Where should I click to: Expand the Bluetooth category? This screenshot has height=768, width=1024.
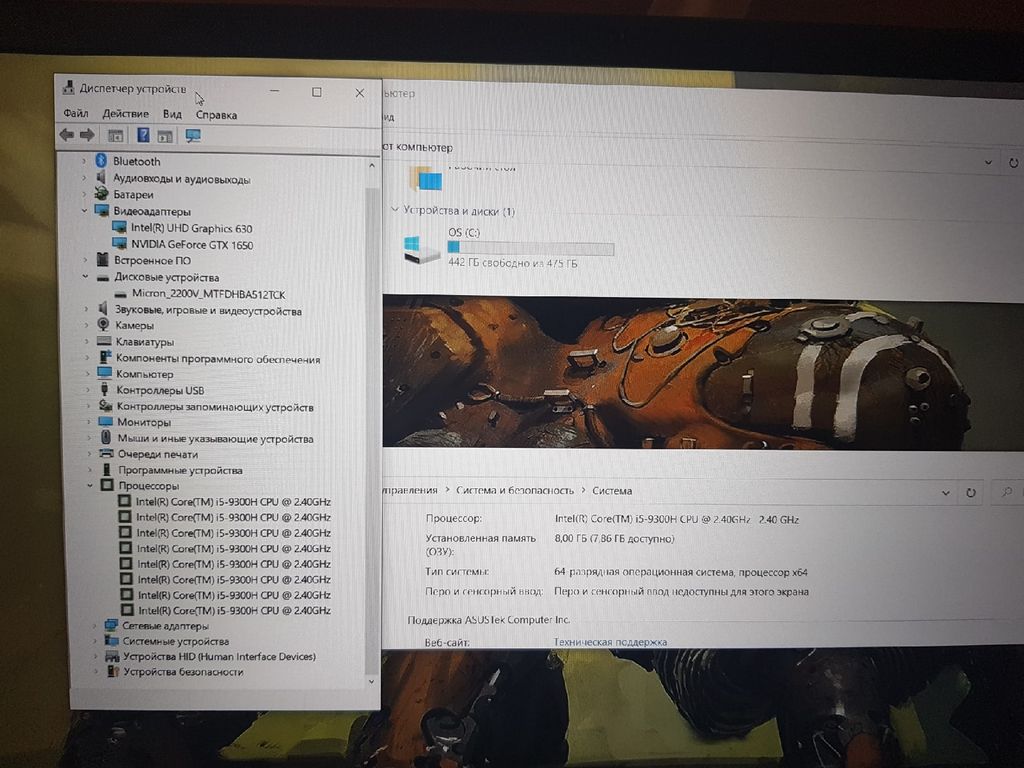(x=84, y=161)
